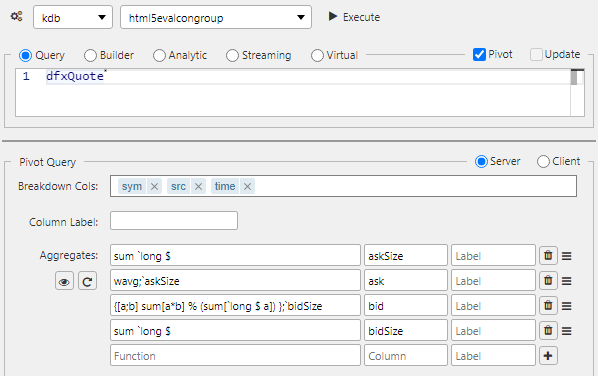Edit the askSize column field
The height and width of the screenshot is (376, 598).
406,255
